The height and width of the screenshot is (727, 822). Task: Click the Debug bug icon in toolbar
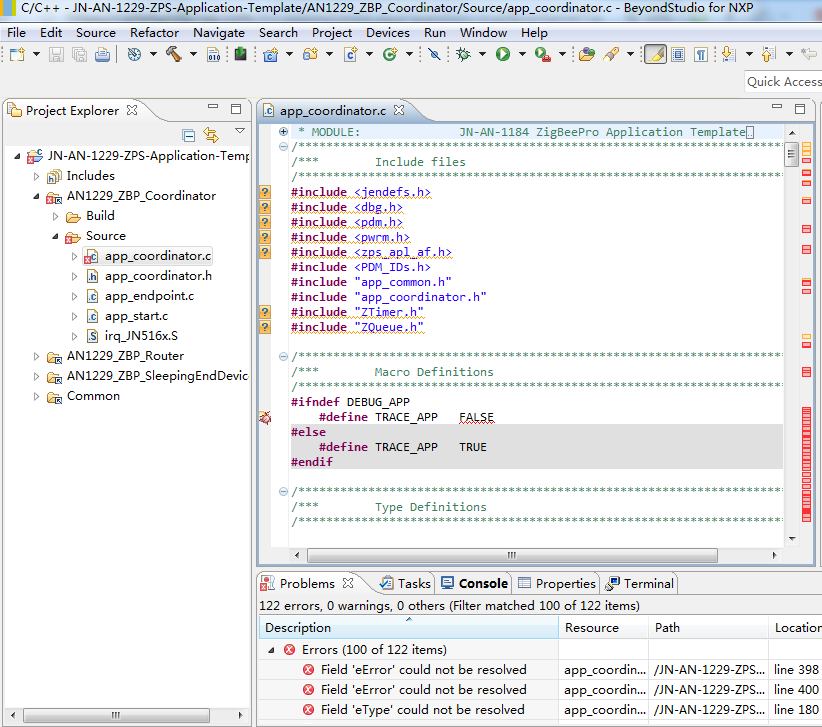pos(463,54)
